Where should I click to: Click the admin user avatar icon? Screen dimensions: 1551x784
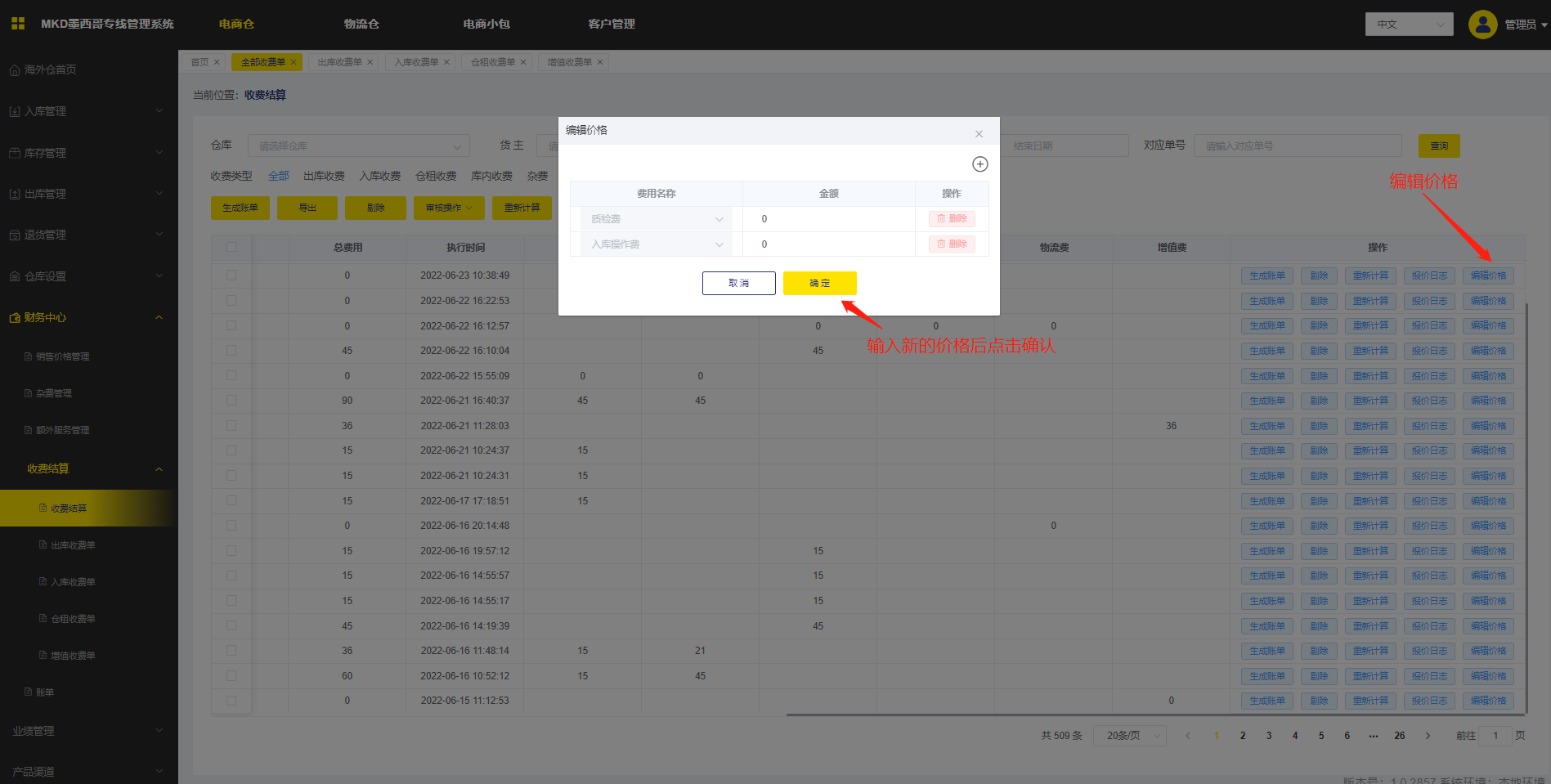point(1482,25)
